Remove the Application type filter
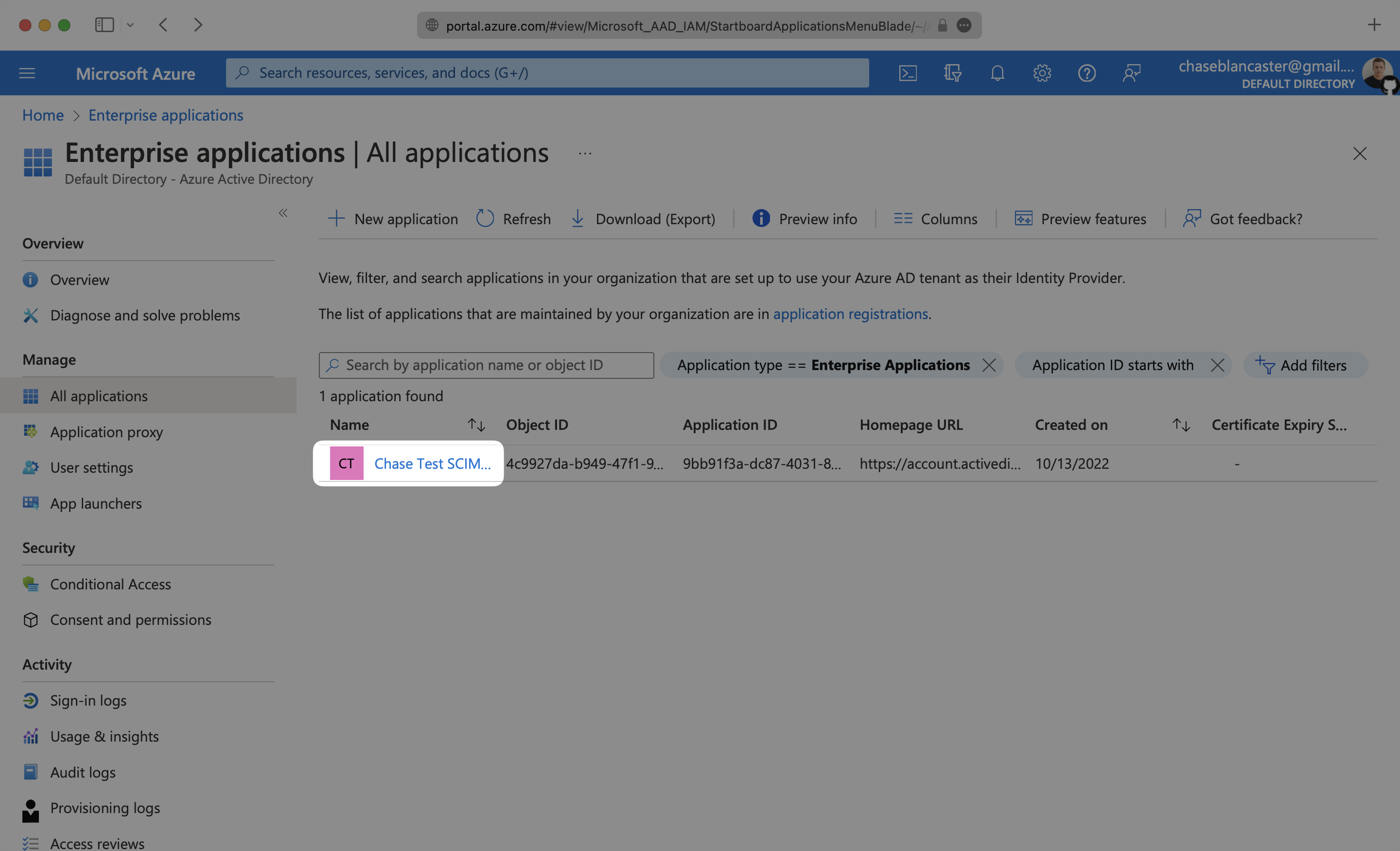 (x=989, y=365)
